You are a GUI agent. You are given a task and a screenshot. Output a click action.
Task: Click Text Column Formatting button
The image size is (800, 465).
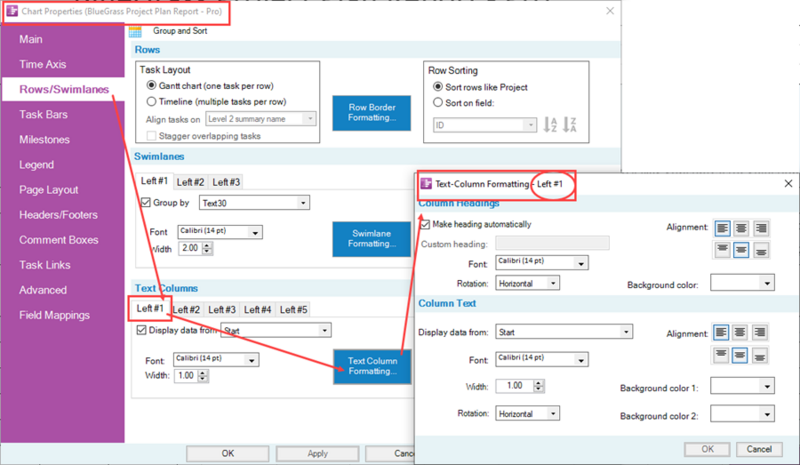click(372, 366)
